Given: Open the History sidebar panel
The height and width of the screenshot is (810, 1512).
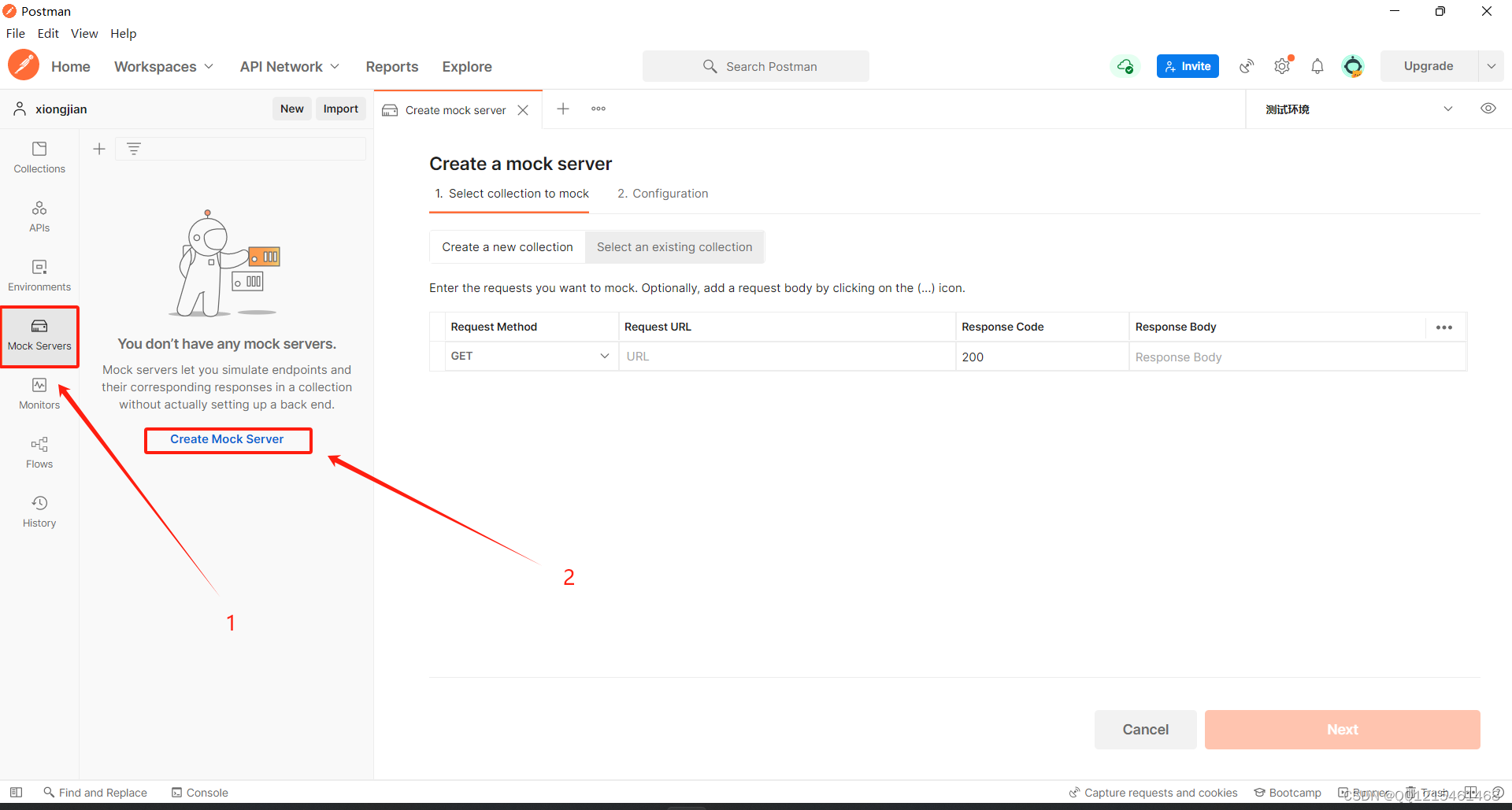Looking at the screenshot, I should tap(39, 512).
